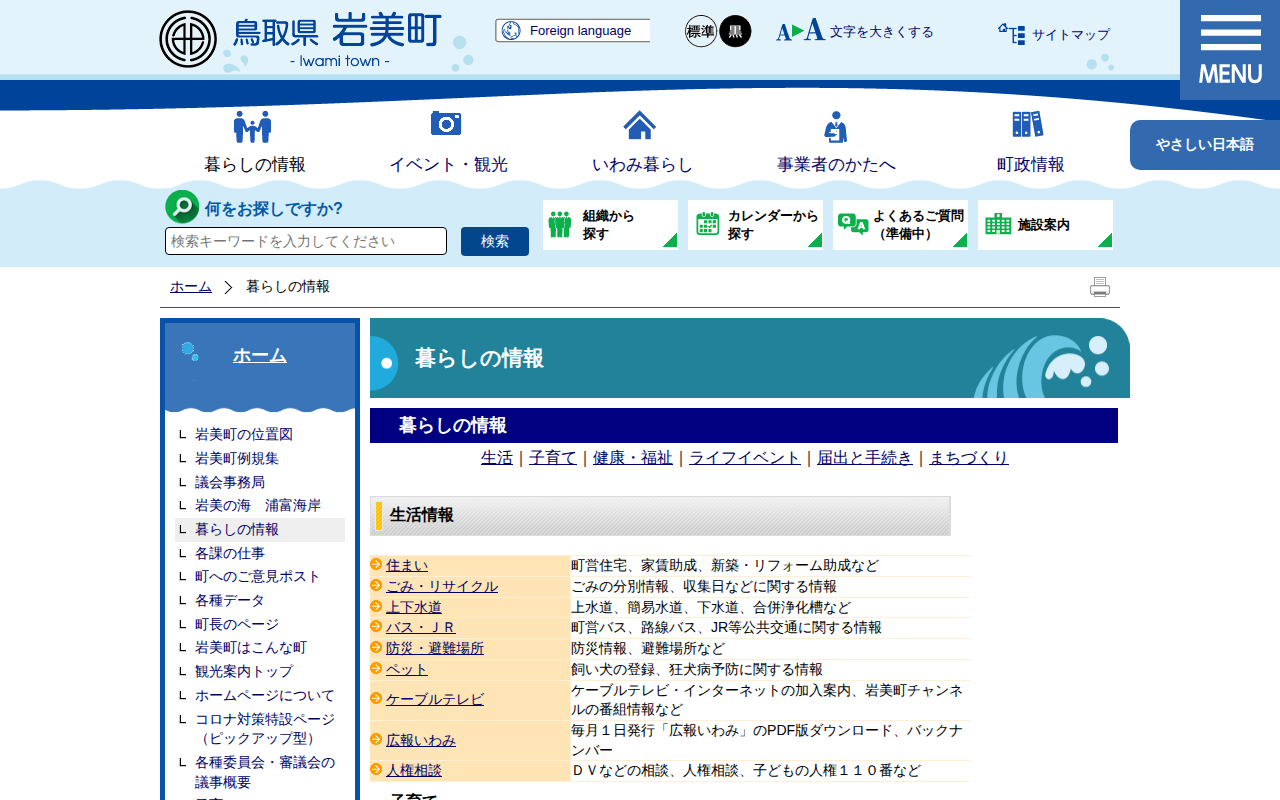Click the orange arrow next to ペット

[x=377, y=668]
